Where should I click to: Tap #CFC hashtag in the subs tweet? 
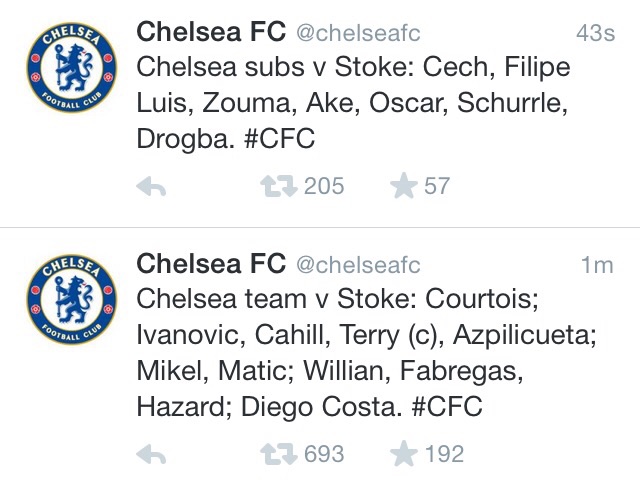click(x=280, y=138)
